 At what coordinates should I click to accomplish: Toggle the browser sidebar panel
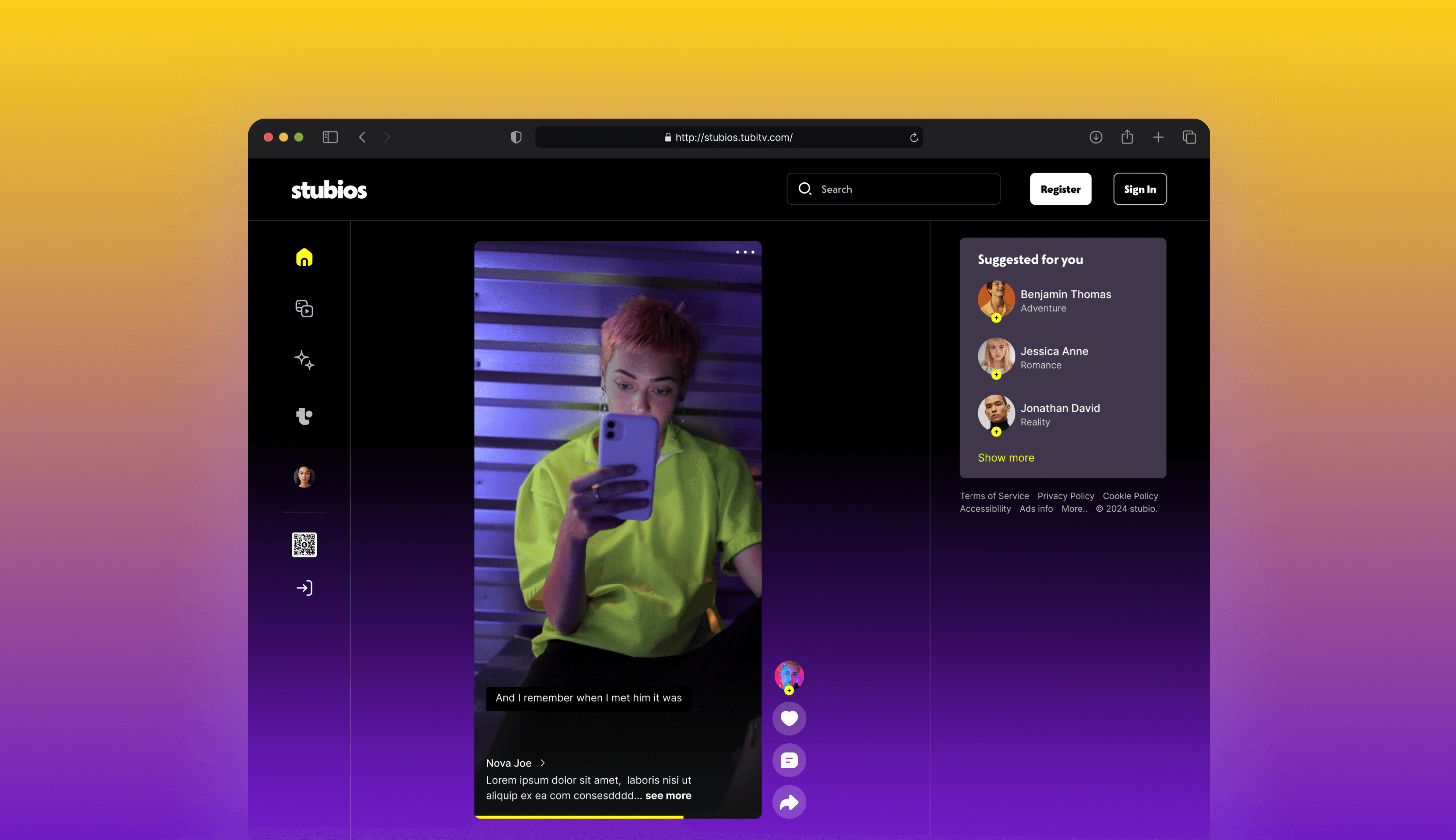pyautogui.click(x=330, y=137)
